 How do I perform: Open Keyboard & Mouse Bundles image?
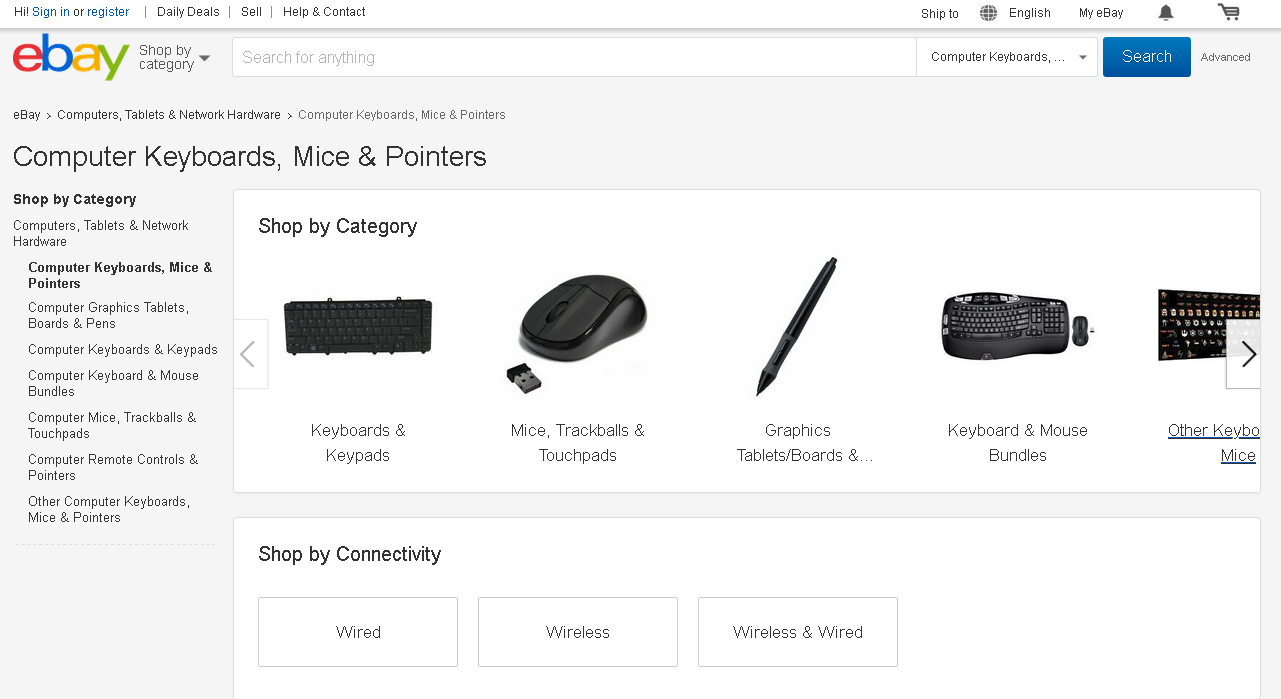coord(1018,327)
